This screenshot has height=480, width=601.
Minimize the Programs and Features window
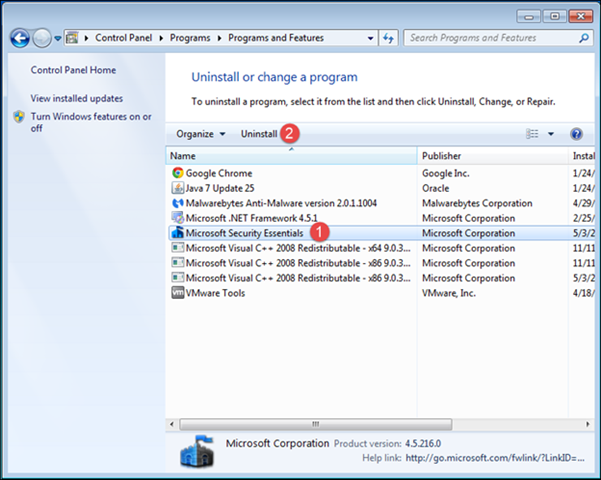tap(529, 17)
